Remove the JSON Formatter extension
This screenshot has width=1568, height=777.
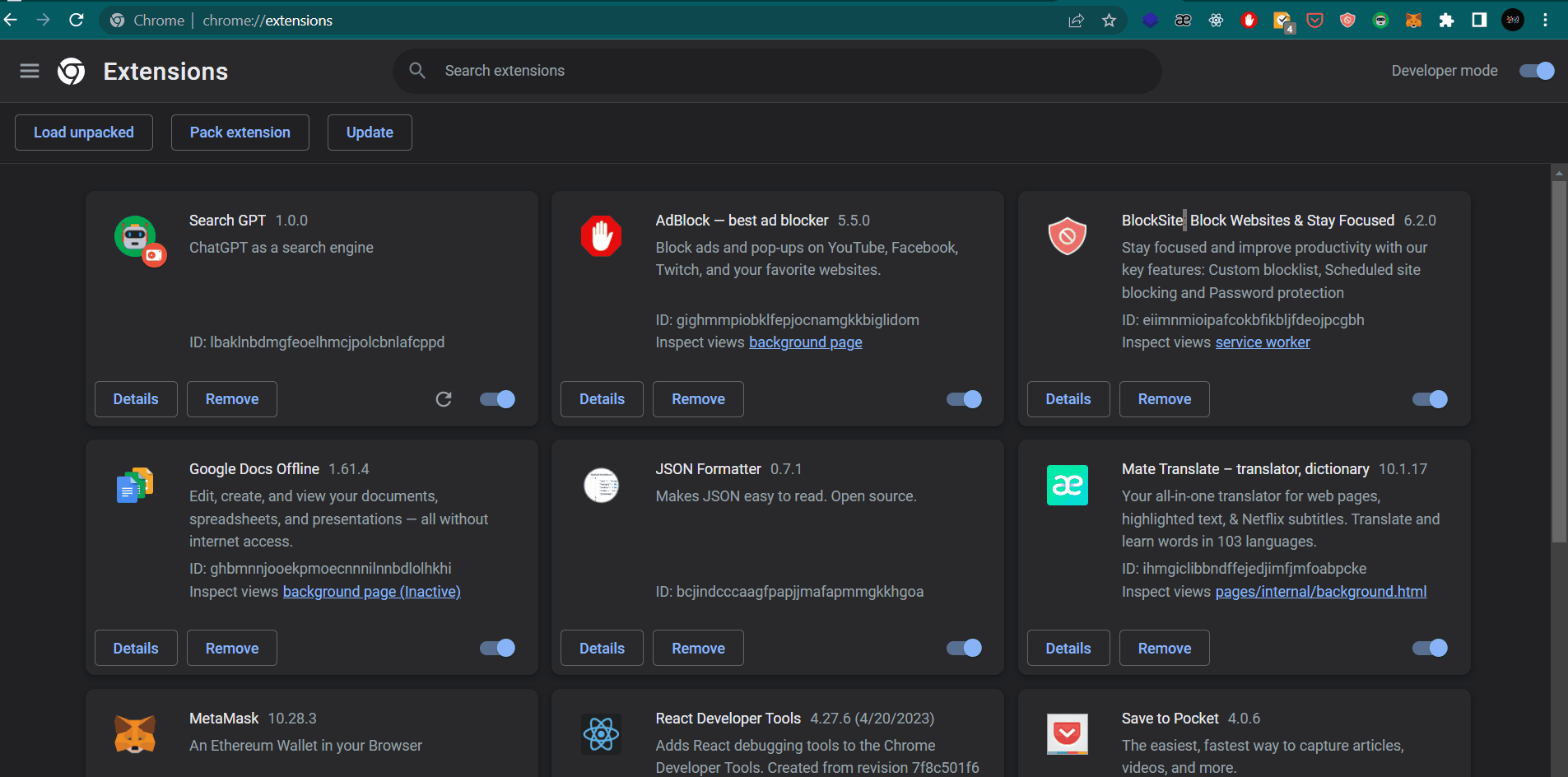pyautogui.click(x=698, y=648)
